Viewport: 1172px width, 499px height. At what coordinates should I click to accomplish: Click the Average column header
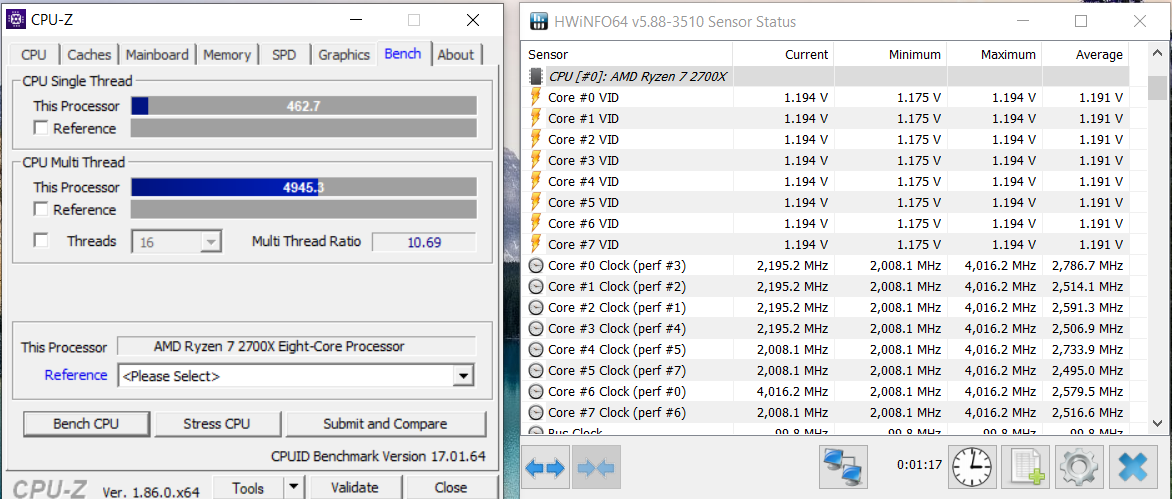point(1086,55)
